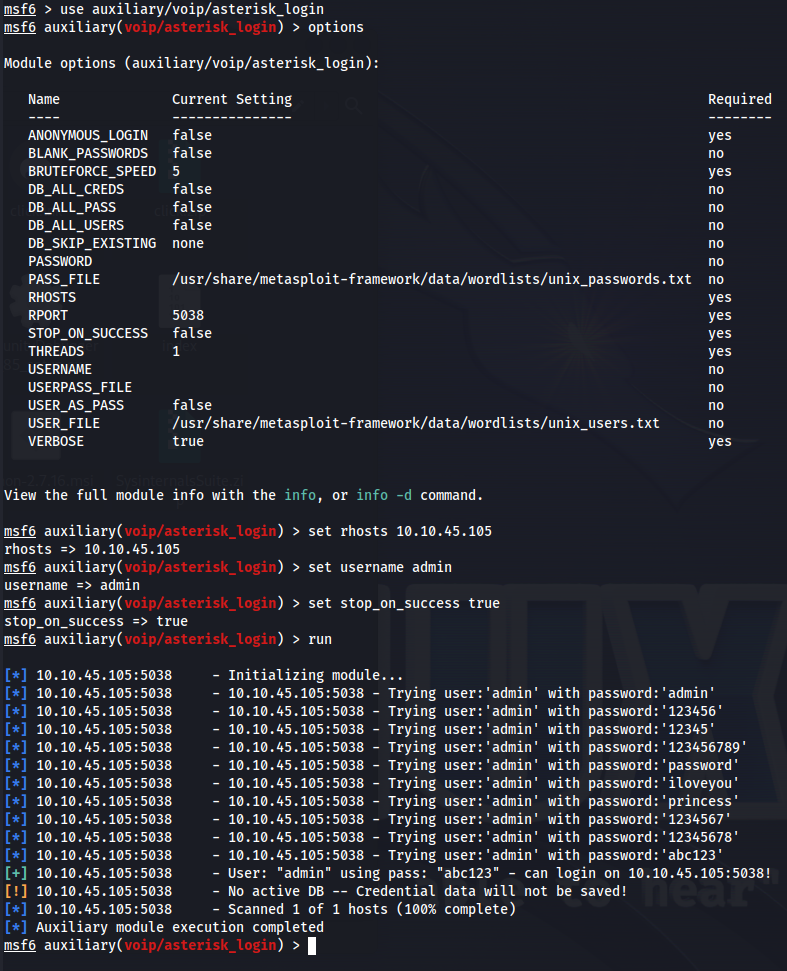Click the USER_FILE option name
Image resolution: width=787 pixels, height=971 pixels.
64,422
